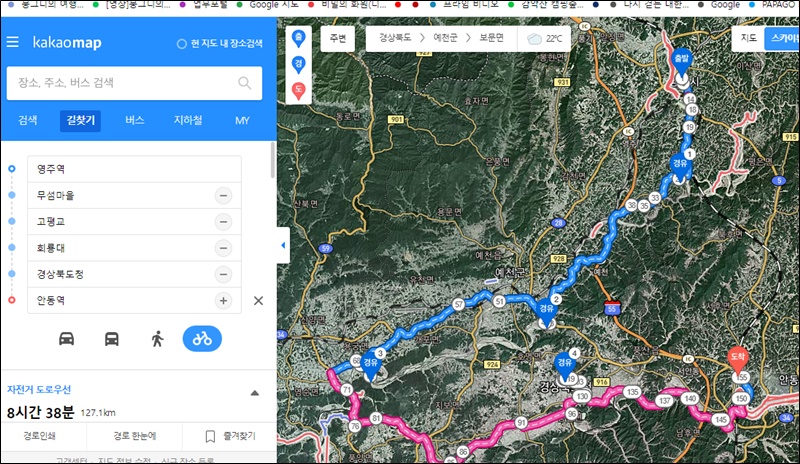Remove the 회룡대 waypoint

(x=223, y=248)
